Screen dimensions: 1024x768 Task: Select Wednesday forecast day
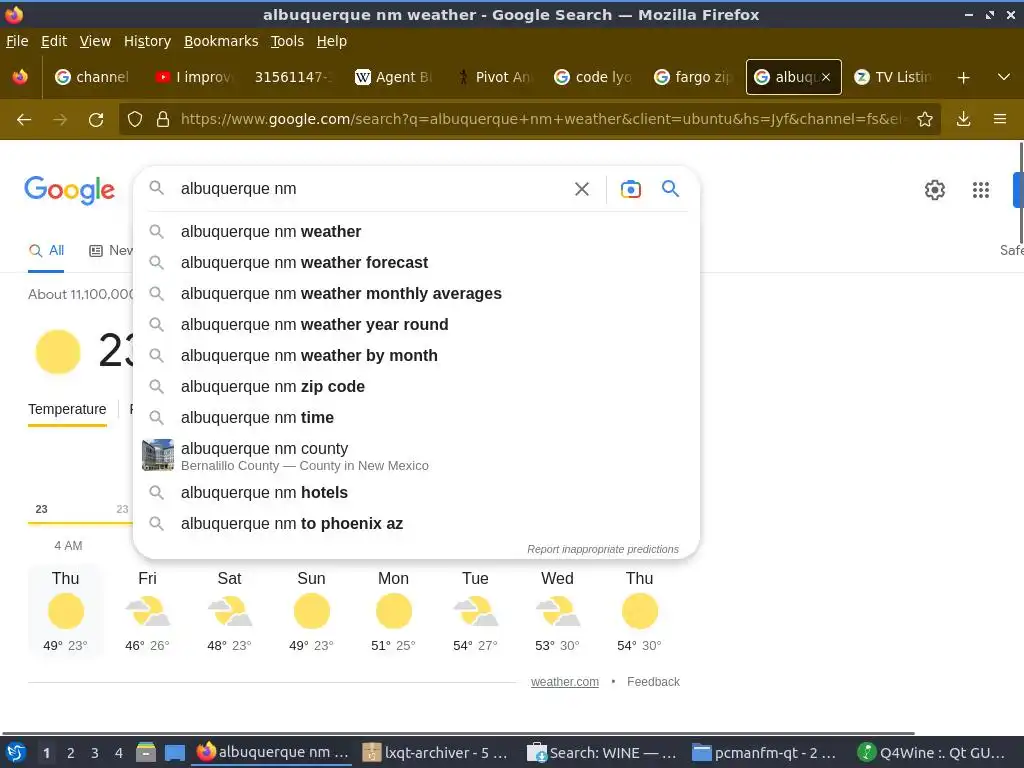[x=557, y=611]
